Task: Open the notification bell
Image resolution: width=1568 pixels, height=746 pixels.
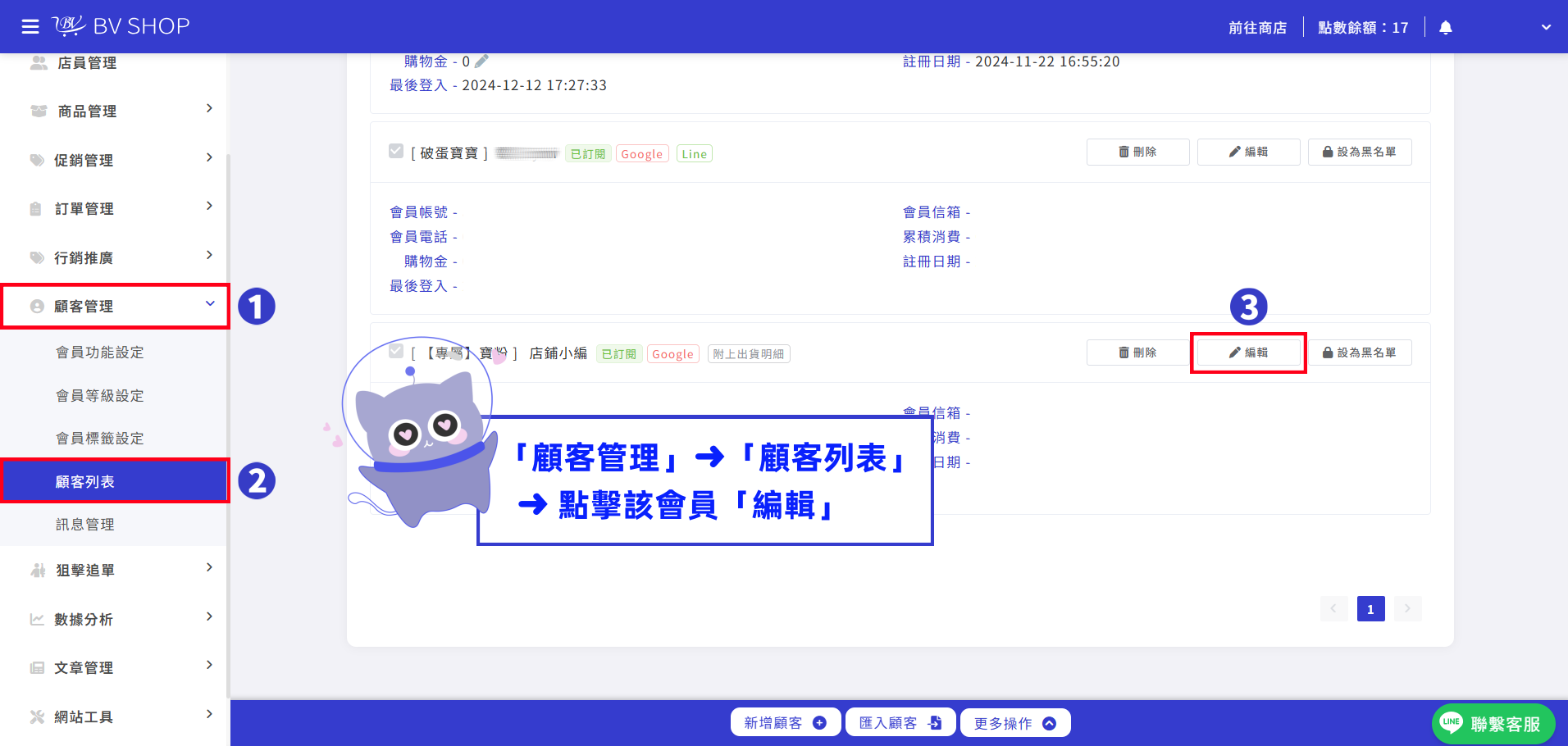Action: tap(1446, 28)
